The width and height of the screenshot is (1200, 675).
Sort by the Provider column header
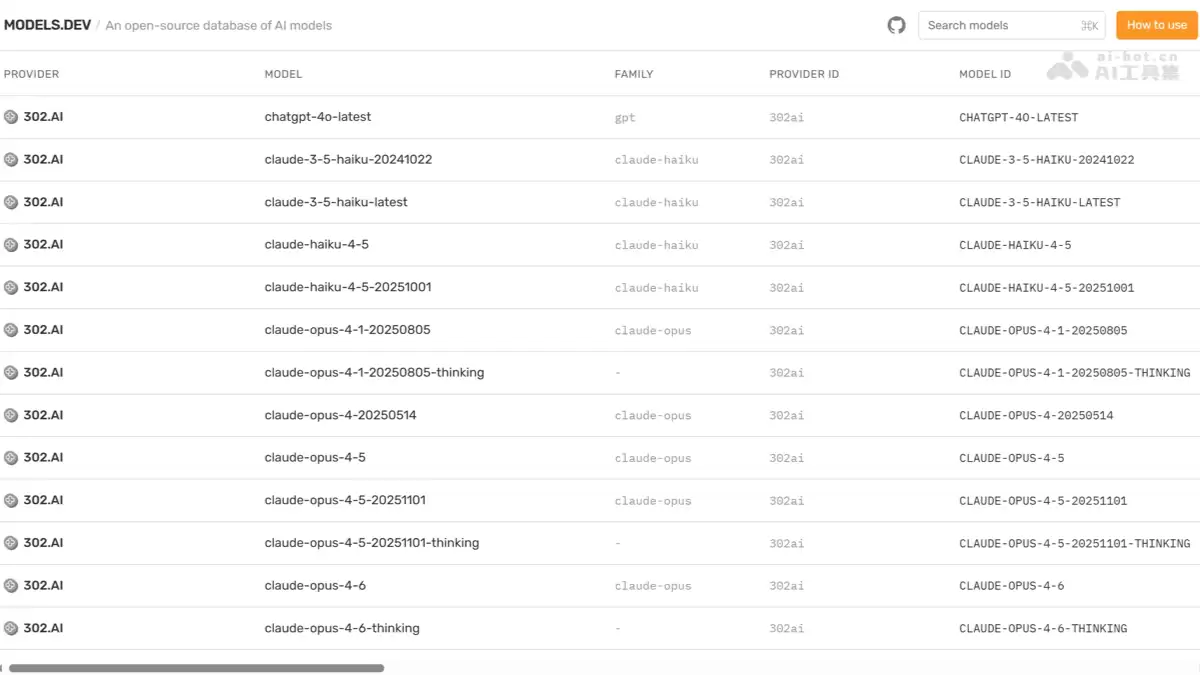pos(32,74)
